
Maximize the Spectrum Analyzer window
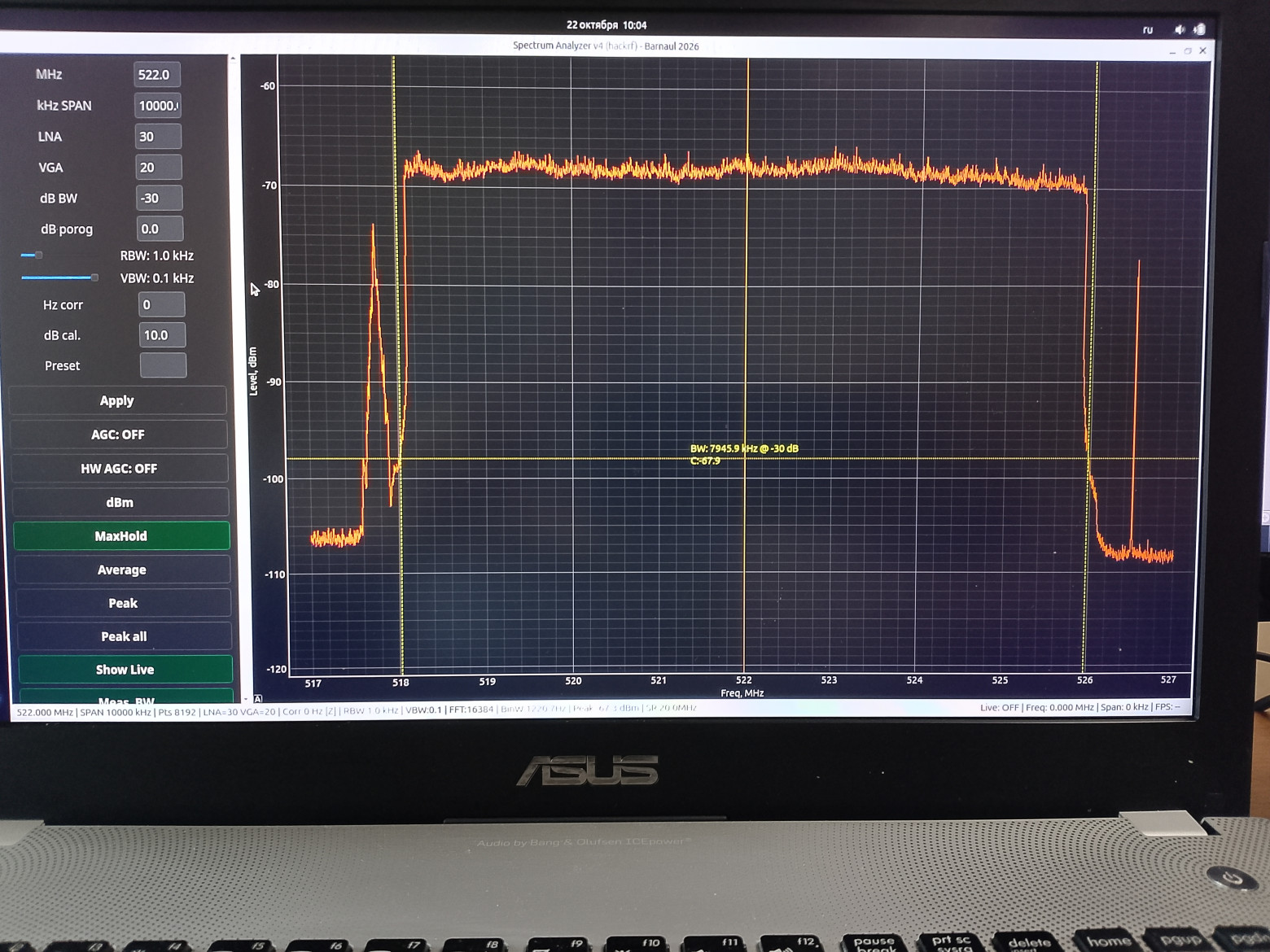[x=1188, y=51]
